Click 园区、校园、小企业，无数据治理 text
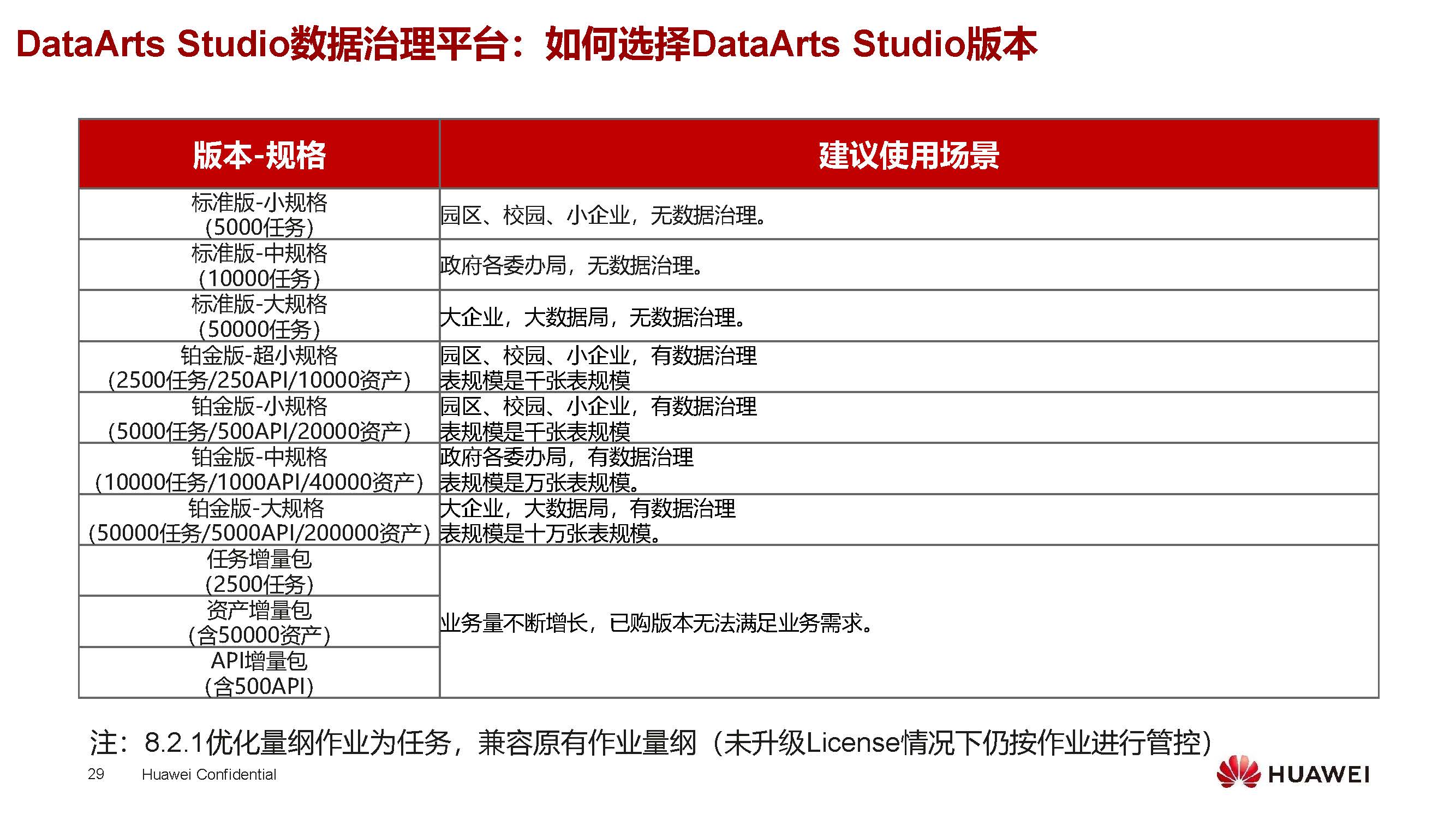The height and width of the screenshot is (819, 1456). tap(604, 215)
